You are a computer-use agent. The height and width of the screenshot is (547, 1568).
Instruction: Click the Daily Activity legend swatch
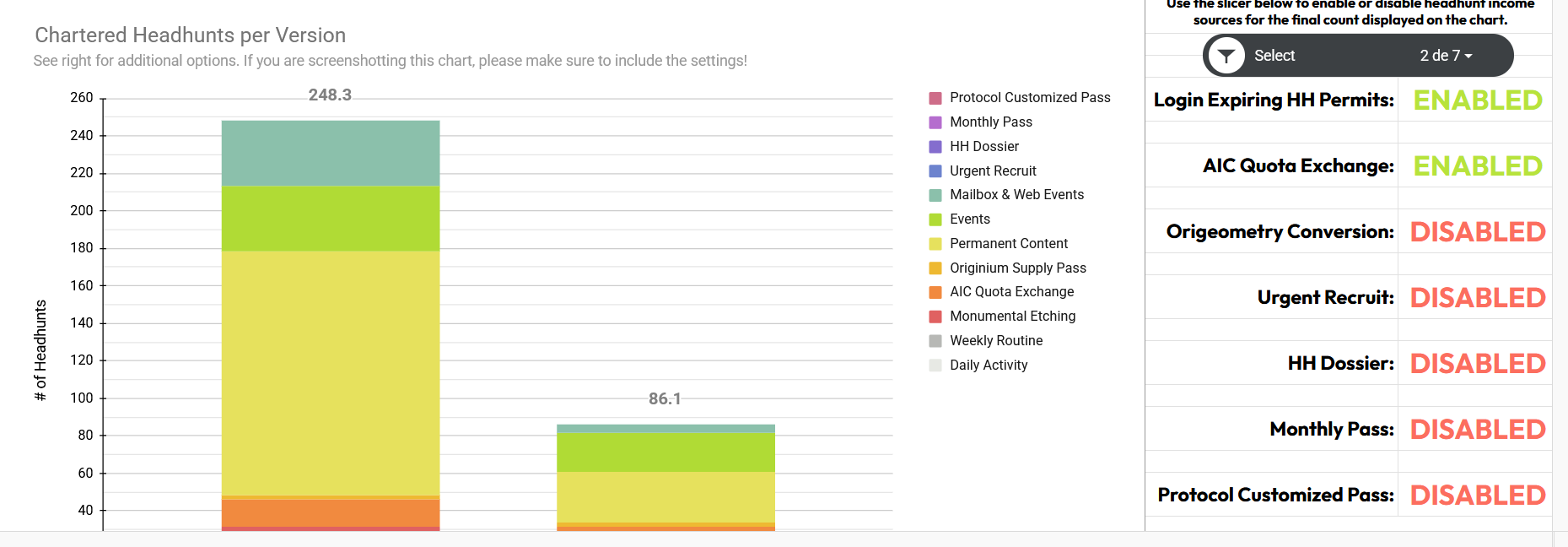935,366
